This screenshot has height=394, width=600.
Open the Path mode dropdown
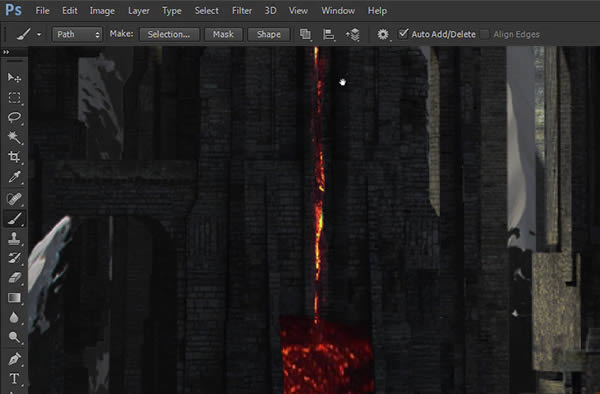[77, 34]
